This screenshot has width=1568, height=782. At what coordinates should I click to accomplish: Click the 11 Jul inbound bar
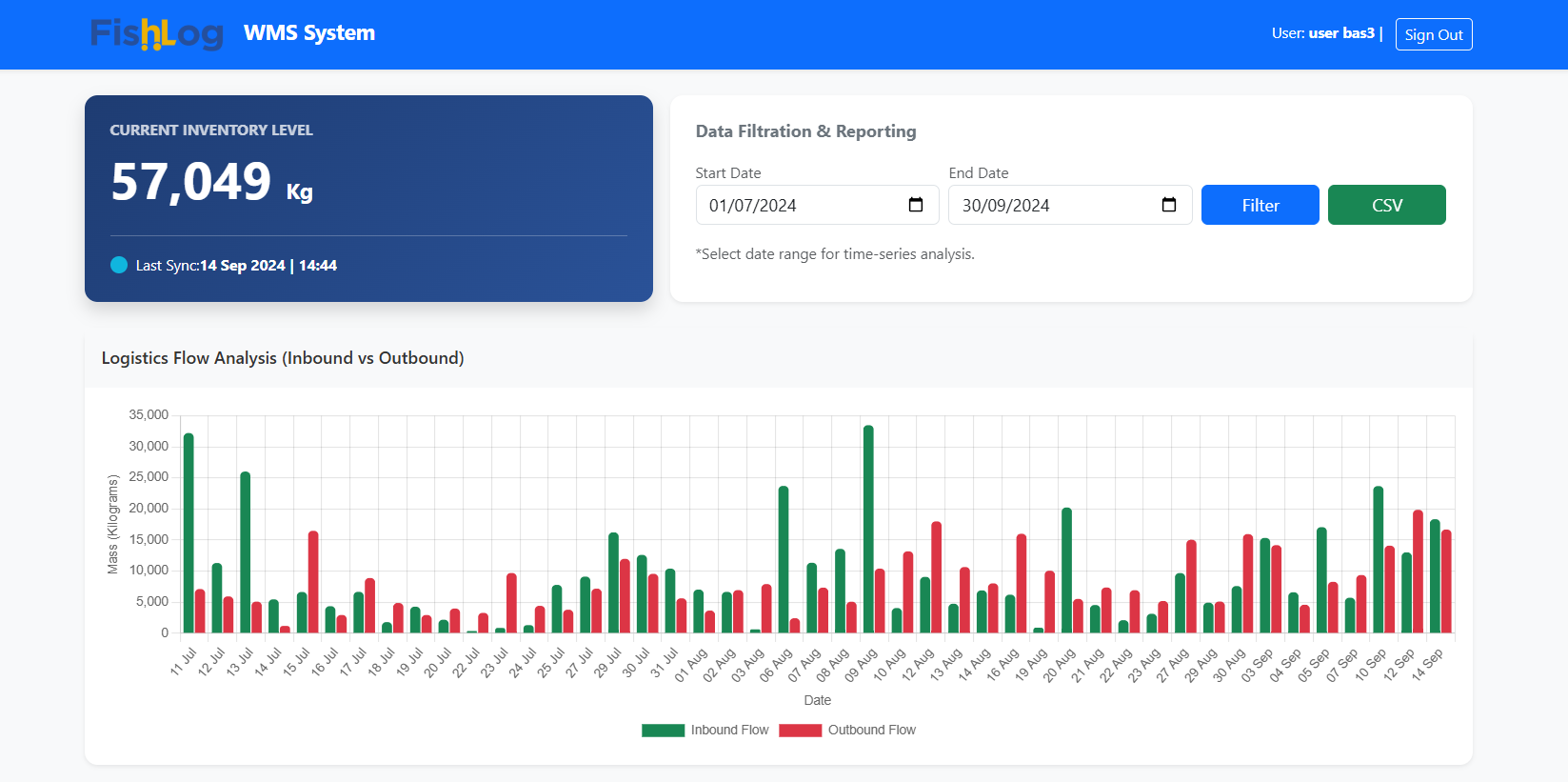click(x=189, y=533)
